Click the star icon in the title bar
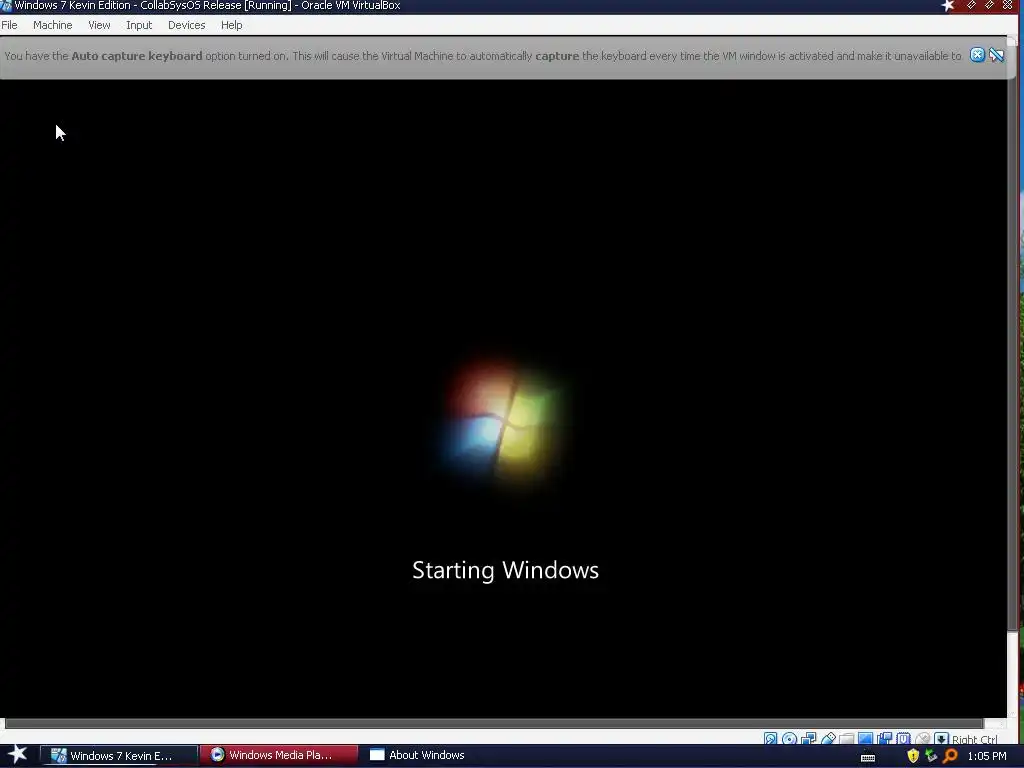 coord(948,5)
